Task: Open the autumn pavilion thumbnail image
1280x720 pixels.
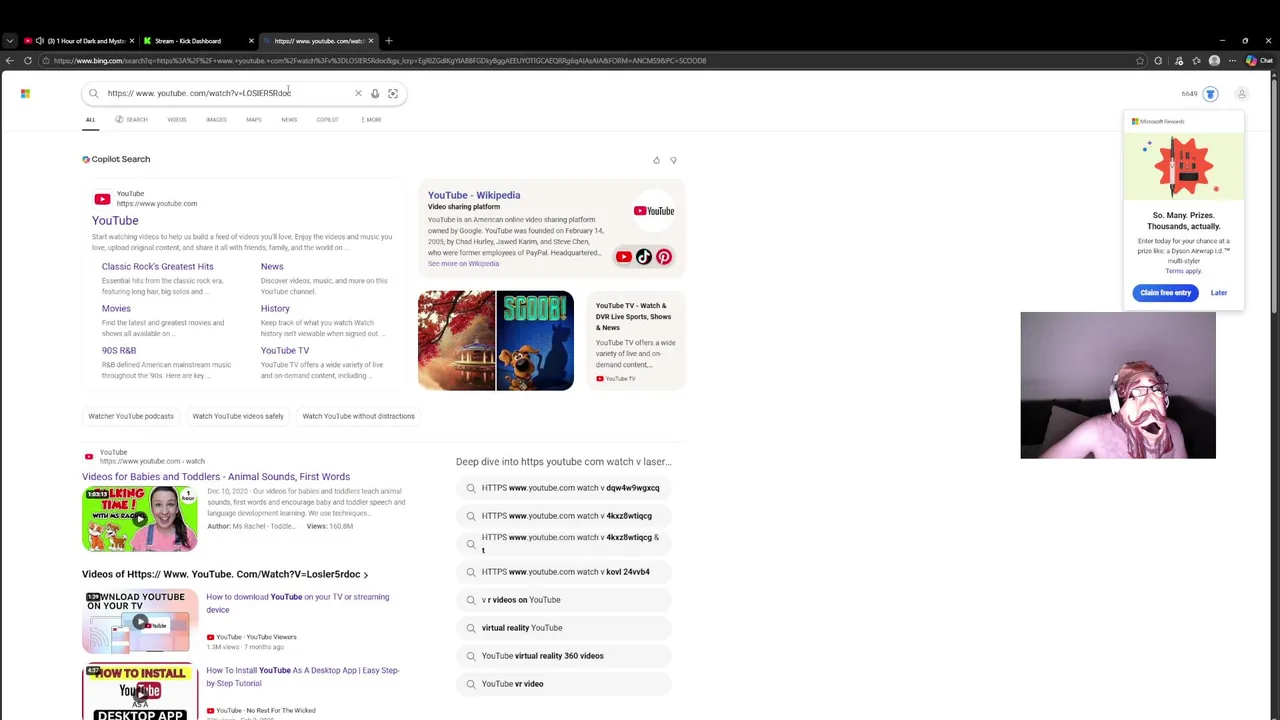Action: pyautogui.click(x=456, y=340)
